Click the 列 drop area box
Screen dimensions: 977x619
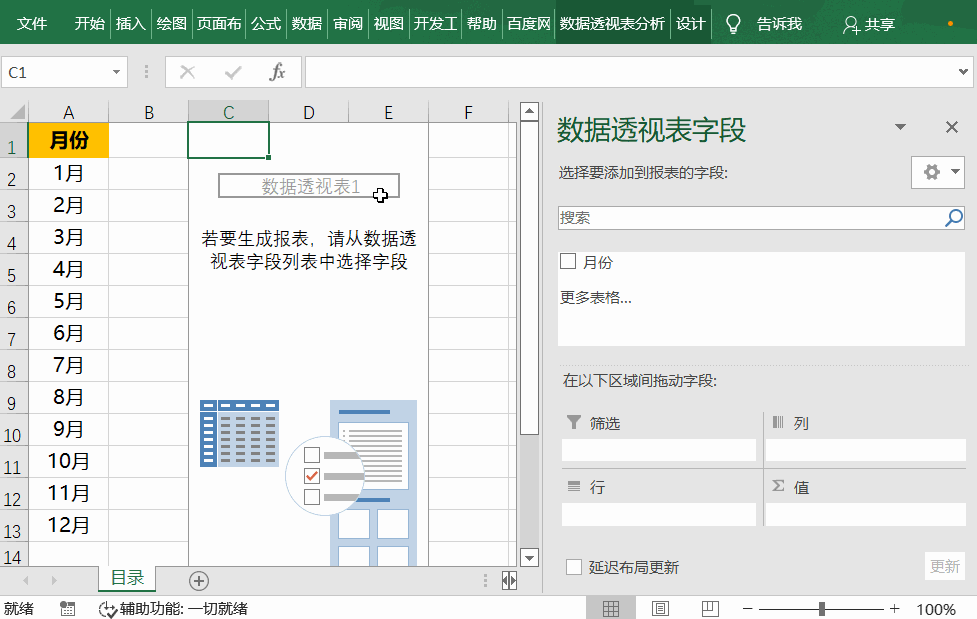click(x=865, y=450)
